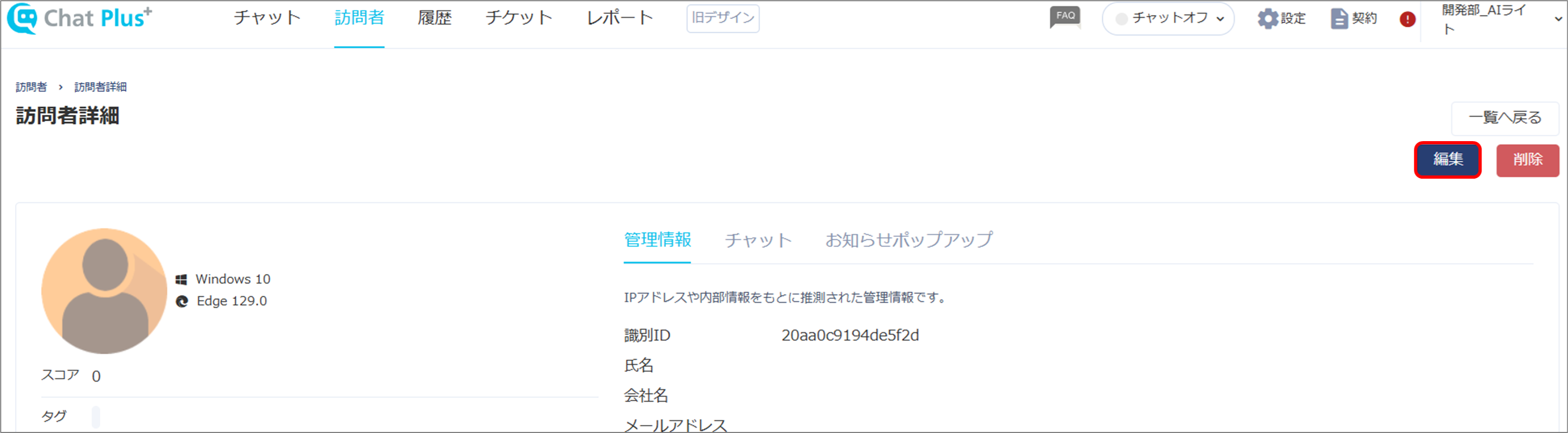Image resolution: width=1568 pixels, height=433 pixels.
Task: Click the 訪問者詳細 page heading
Action: [67, 115]
